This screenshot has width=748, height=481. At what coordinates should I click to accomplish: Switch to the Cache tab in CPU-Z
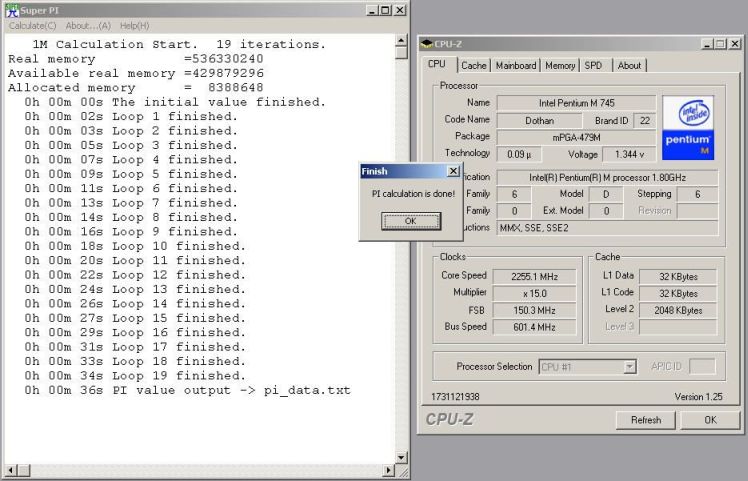tap(474, 65)
